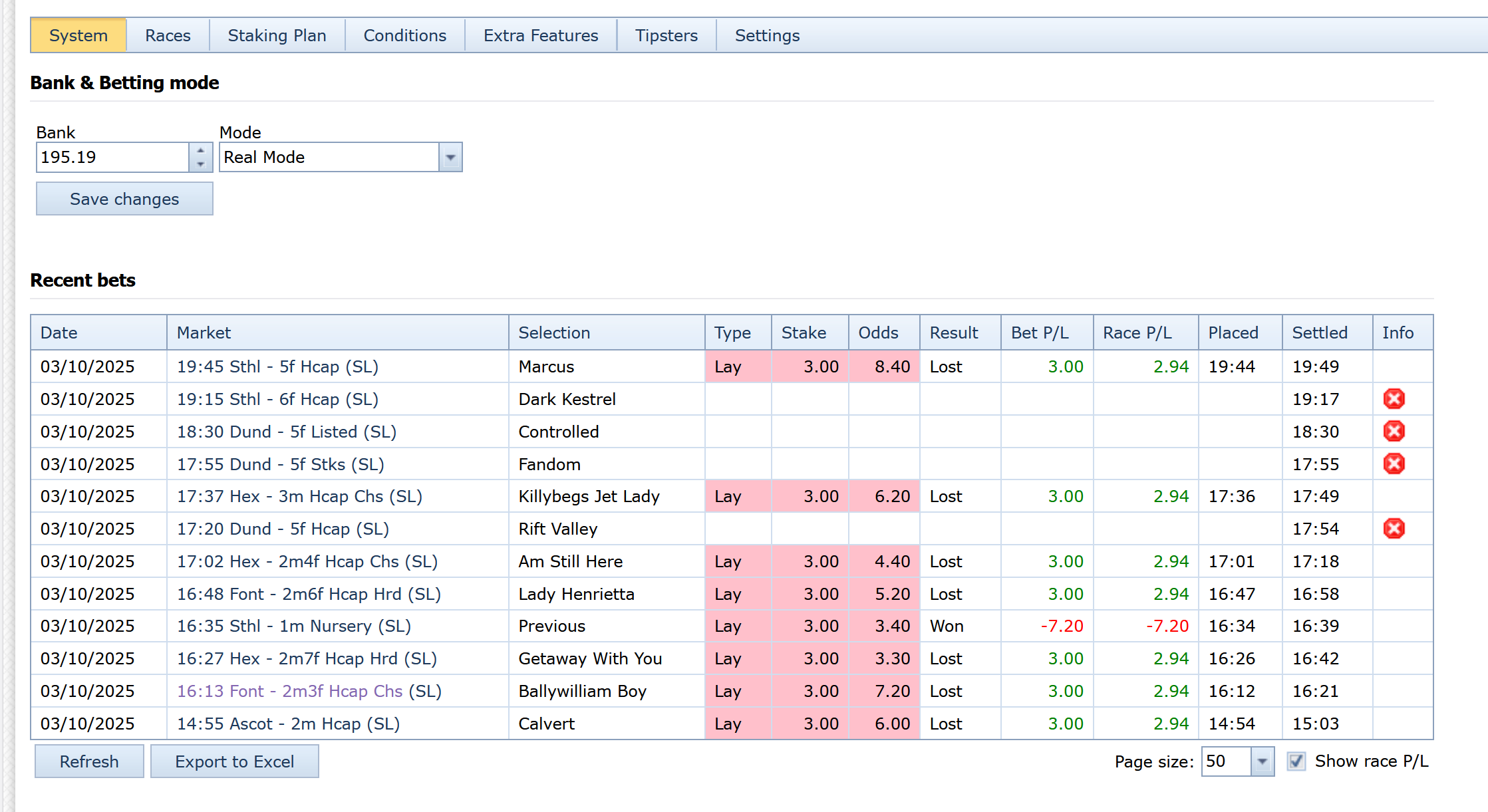Click the Refresh button
This screenshot has height=812, width=1488.
(89, 761)
